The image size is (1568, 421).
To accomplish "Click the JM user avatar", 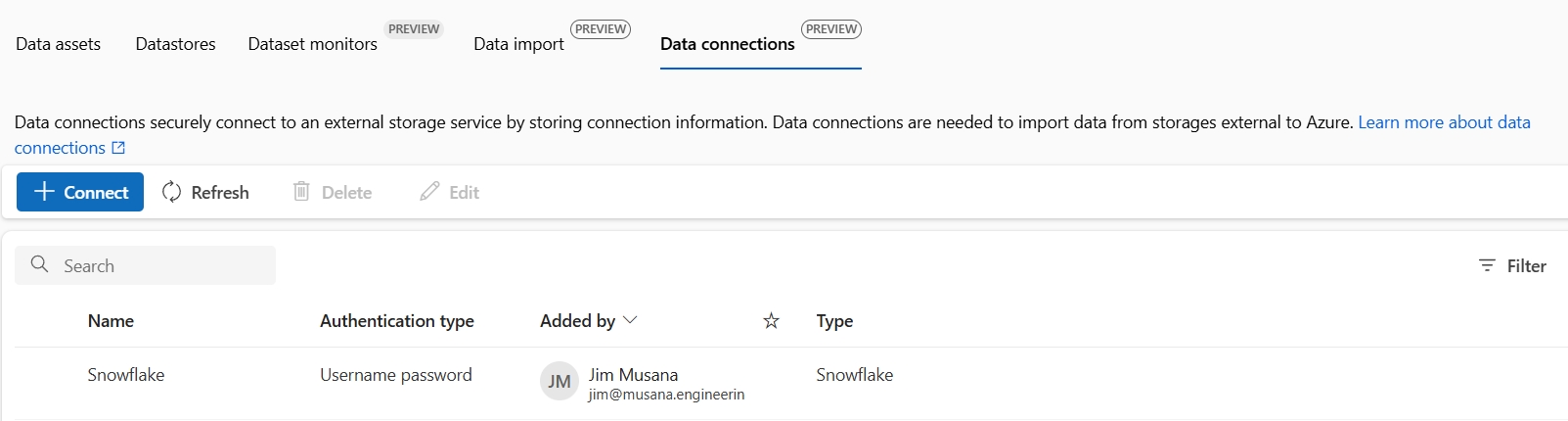I will [560, 382].
